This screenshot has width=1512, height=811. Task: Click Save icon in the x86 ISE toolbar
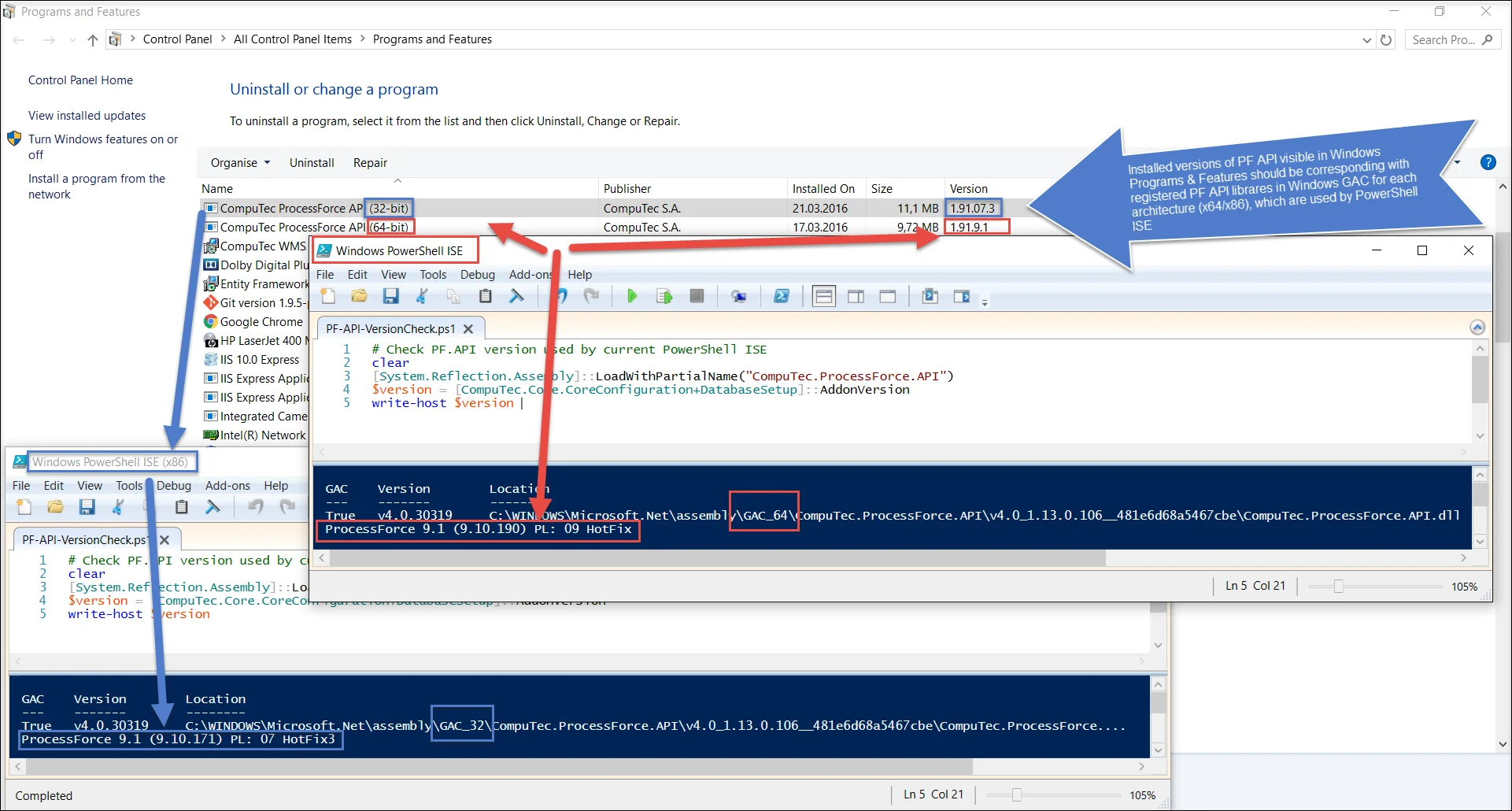[x=87, y=507]
